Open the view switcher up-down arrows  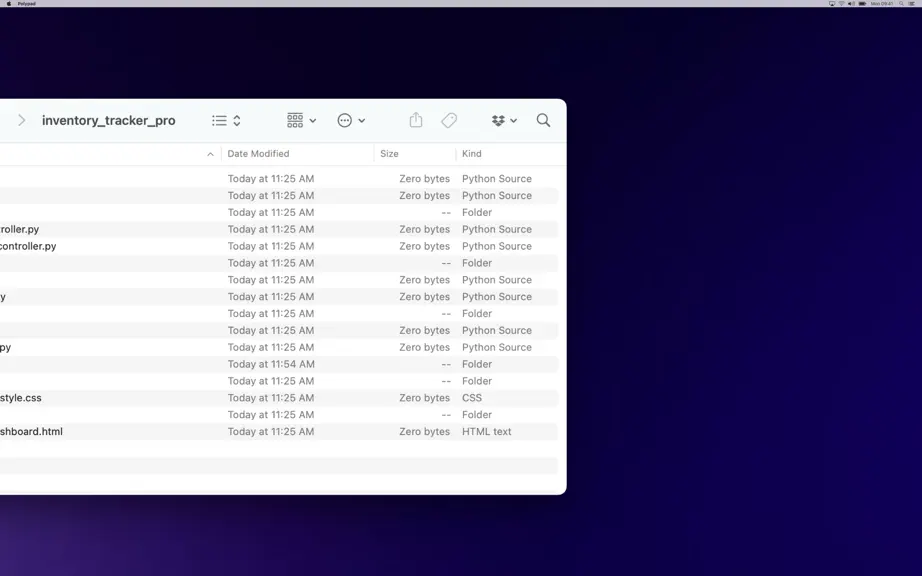point(237,120)
